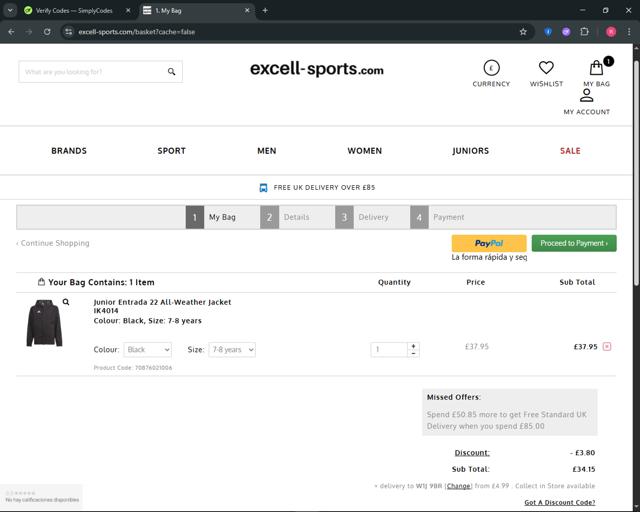Viewport: 640px width, 512px height.
Task: Open the Size dropdown showing 7-8 years
Action: (x=232, y=350)
